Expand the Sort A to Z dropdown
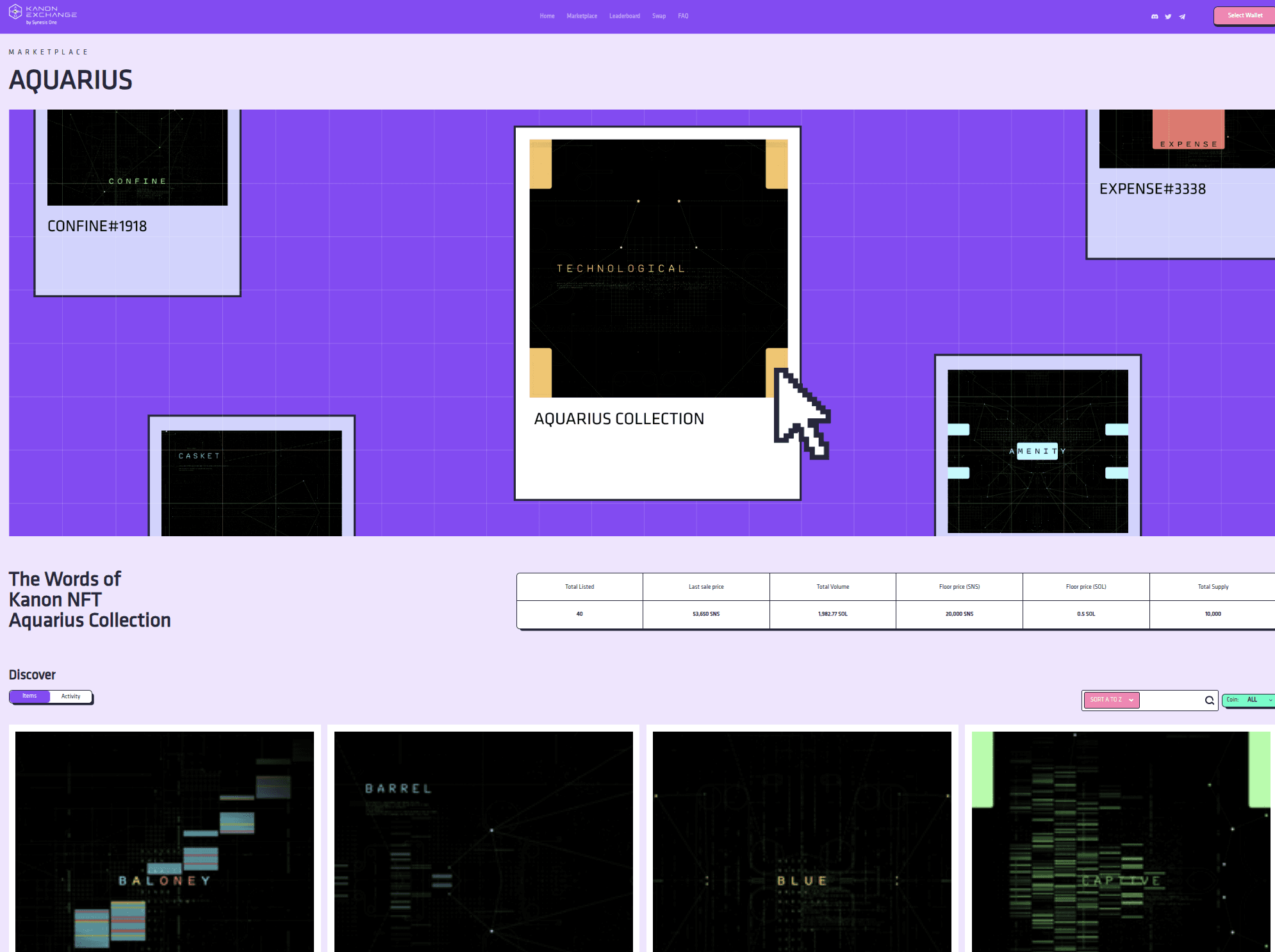 [1112, 700]
